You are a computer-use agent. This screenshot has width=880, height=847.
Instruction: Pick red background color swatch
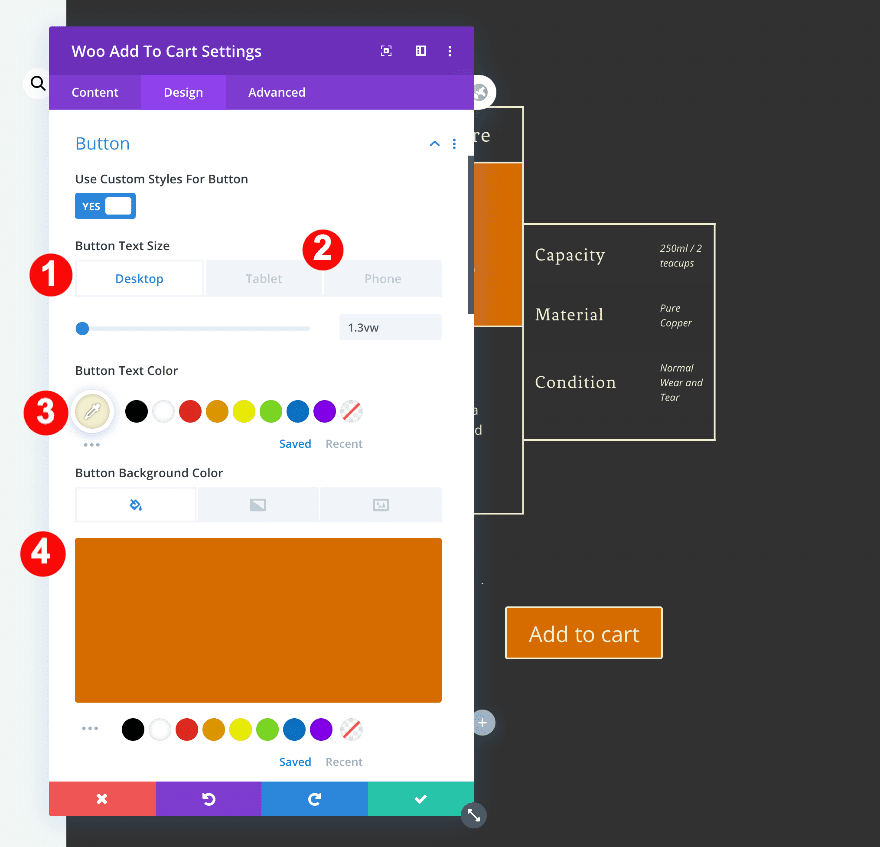pyautogui.click(x=187, y=730)
